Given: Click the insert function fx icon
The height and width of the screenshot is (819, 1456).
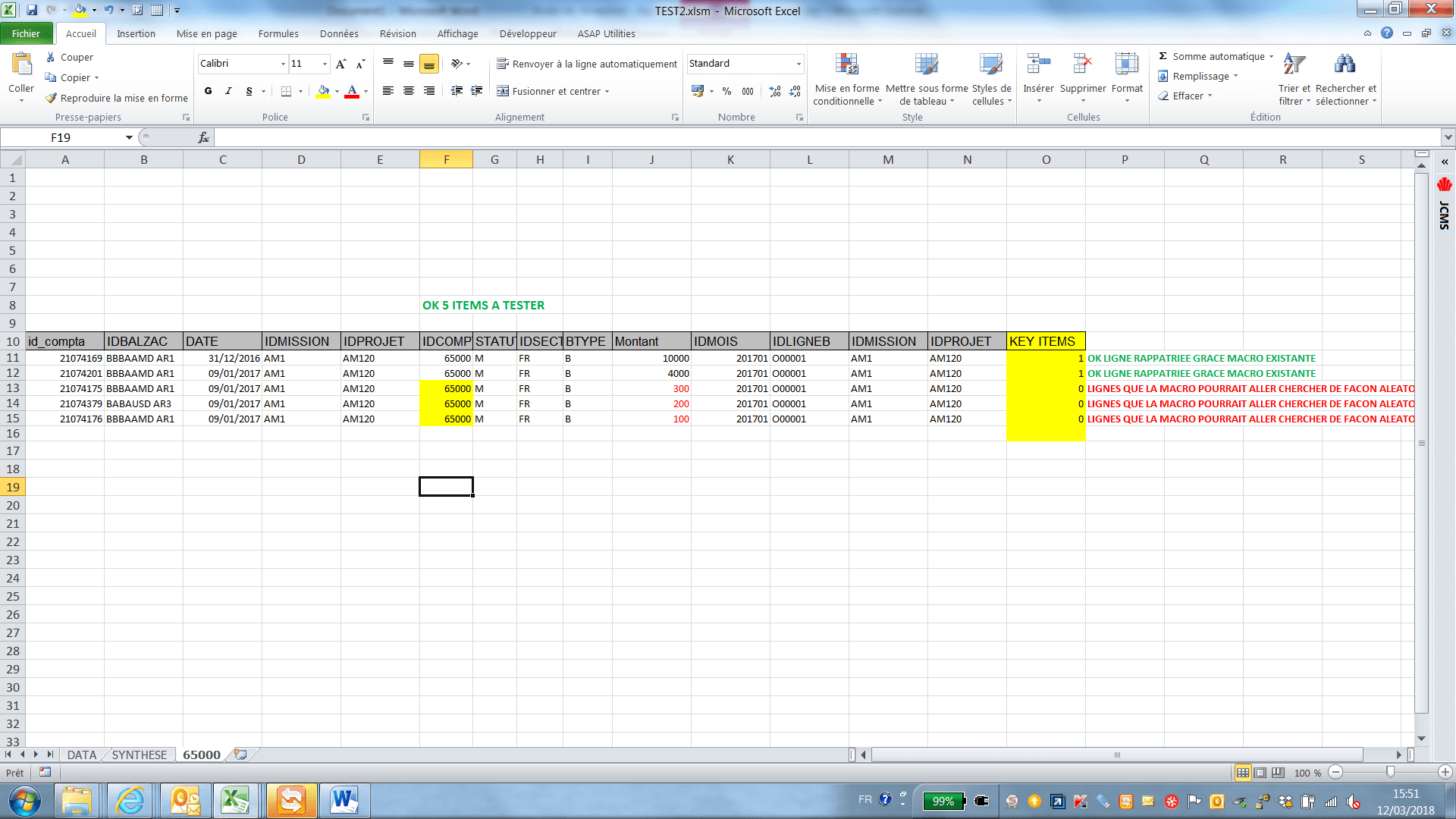Looking at the screenshot, I should [203, 137].
